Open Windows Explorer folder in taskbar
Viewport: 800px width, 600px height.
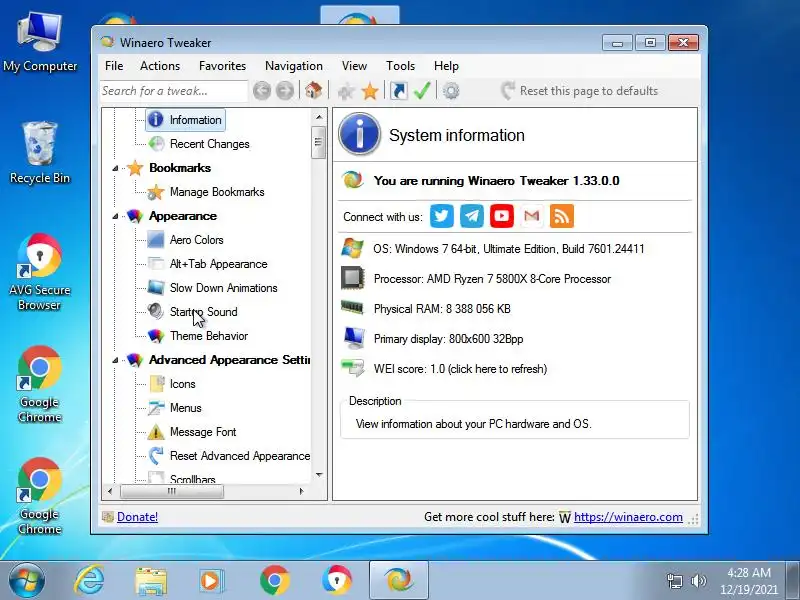tap(151, 581)
